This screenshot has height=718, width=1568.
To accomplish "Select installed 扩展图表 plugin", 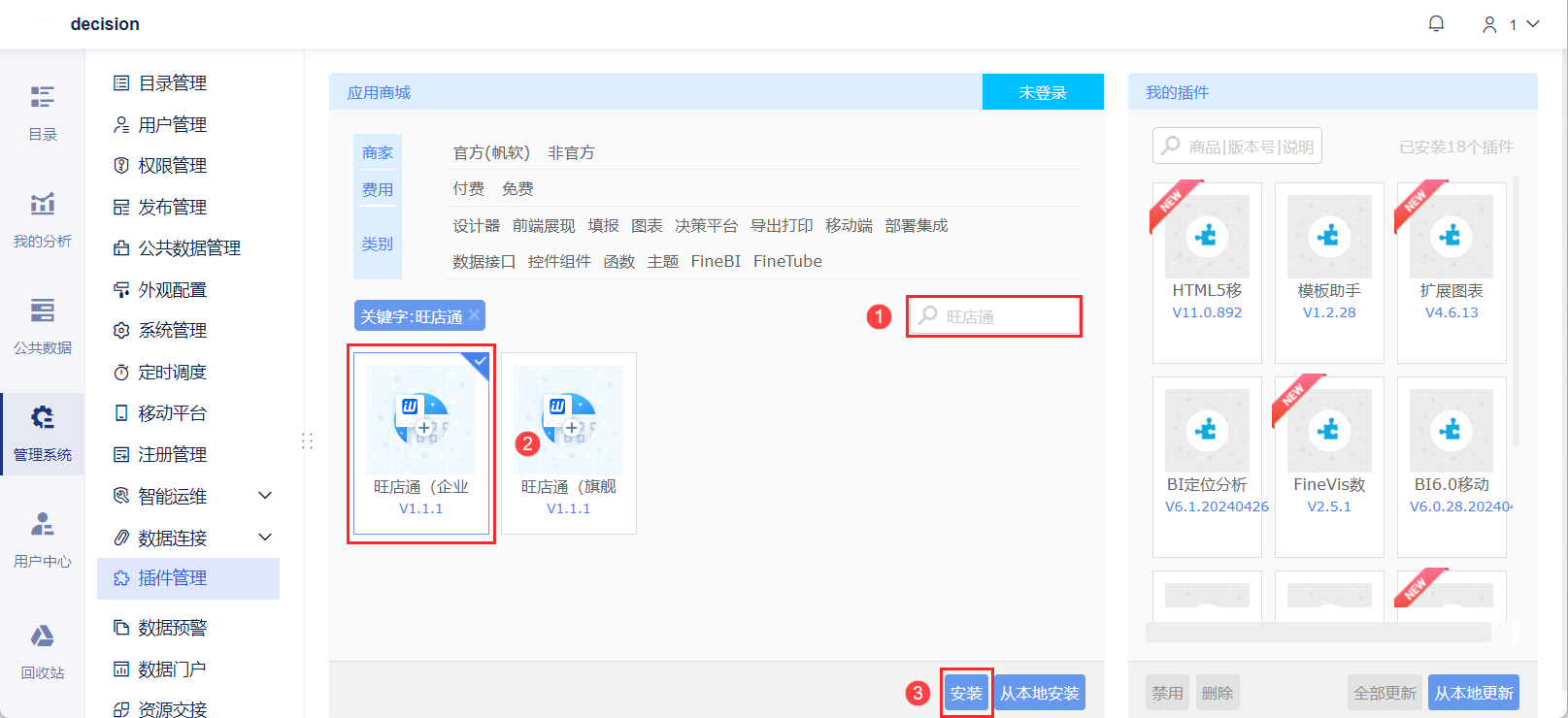I will [x=1451, y=273].
